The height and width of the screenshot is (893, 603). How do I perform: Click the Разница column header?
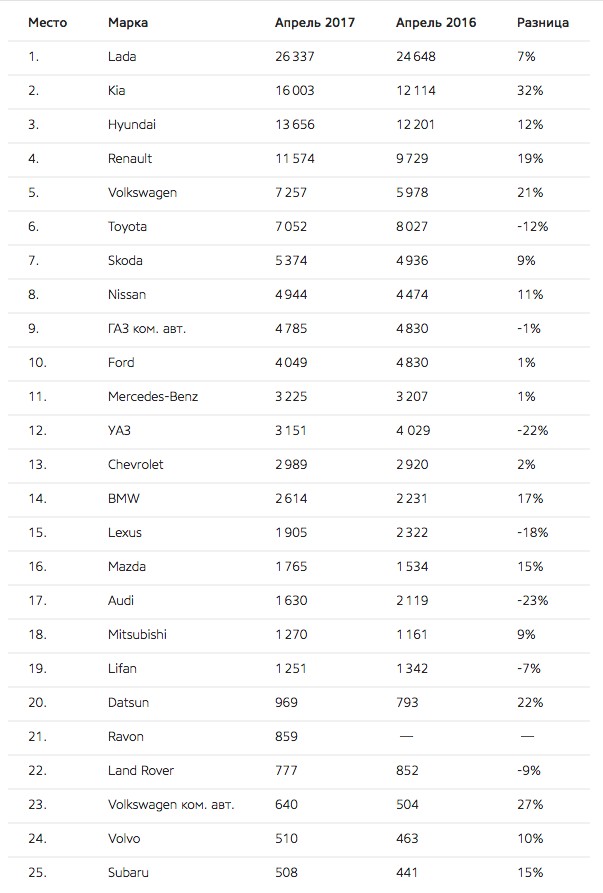click(x=543, y=23)
